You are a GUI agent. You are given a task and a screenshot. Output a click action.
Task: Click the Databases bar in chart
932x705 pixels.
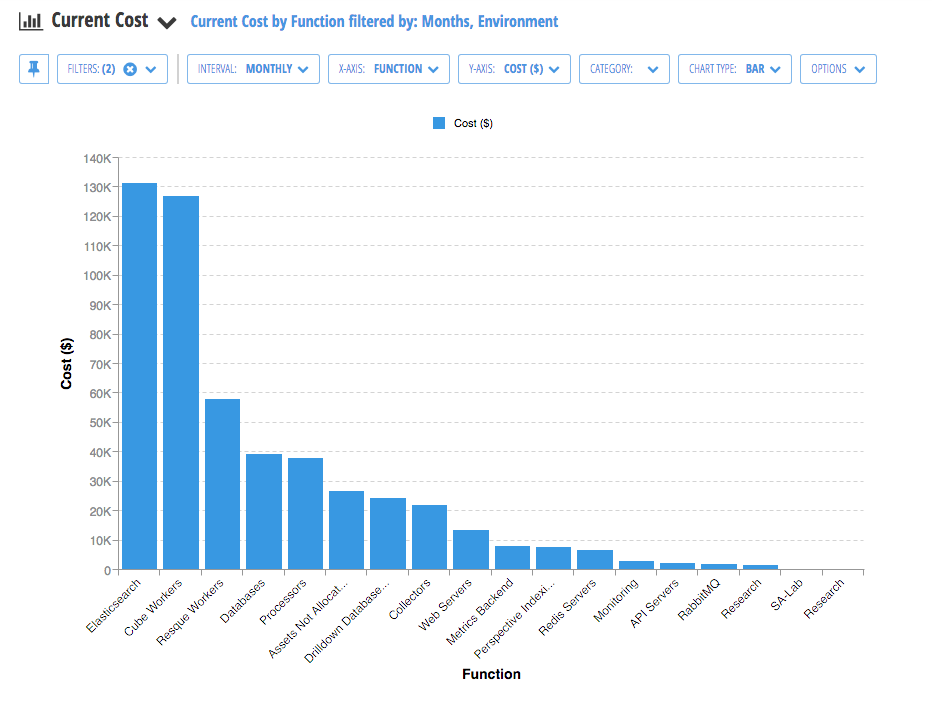pyautogui.click(x=264, y=511)
